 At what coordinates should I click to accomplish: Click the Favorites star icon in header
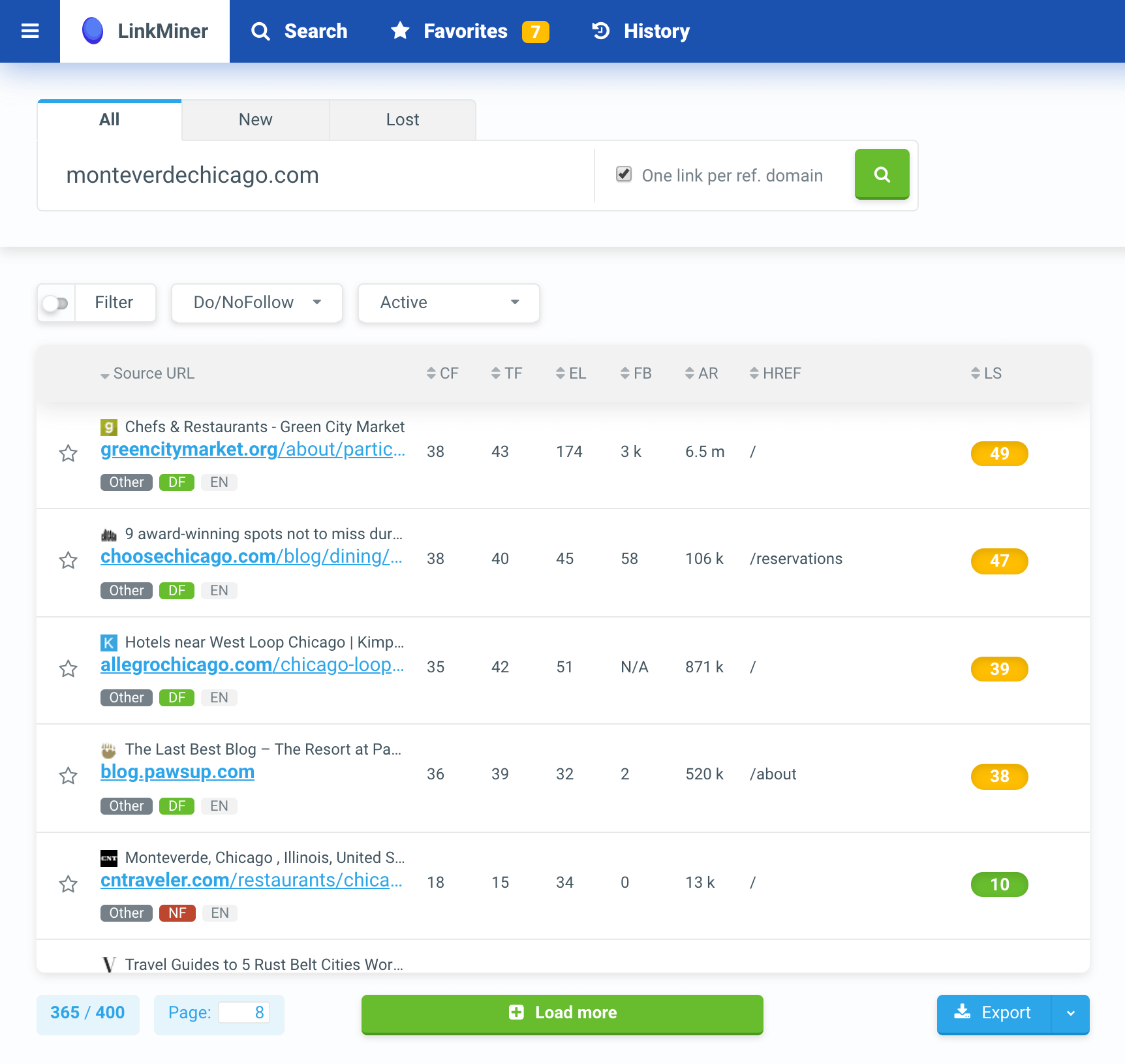click(400, 30)
